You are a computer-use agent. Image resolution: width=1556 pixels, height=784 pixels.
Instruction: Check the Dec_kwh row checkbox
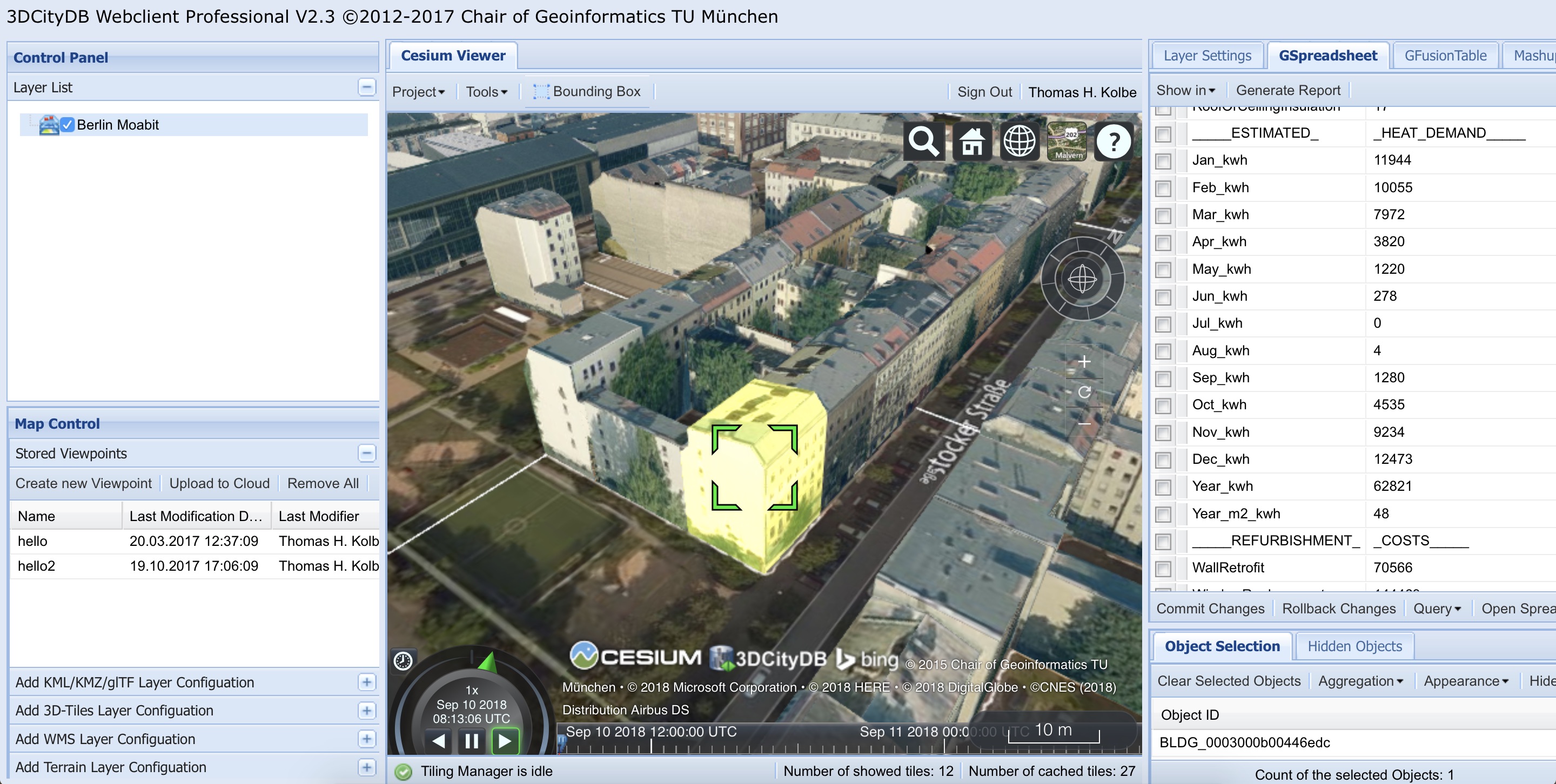[1163, 460]
